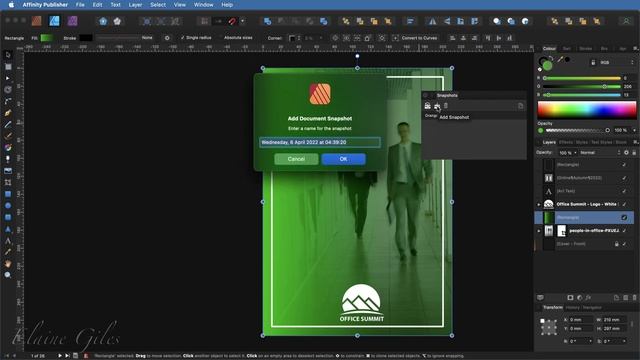The image size is (640, 360).
Task: Select the Node tool
Action: coord(8,78)
